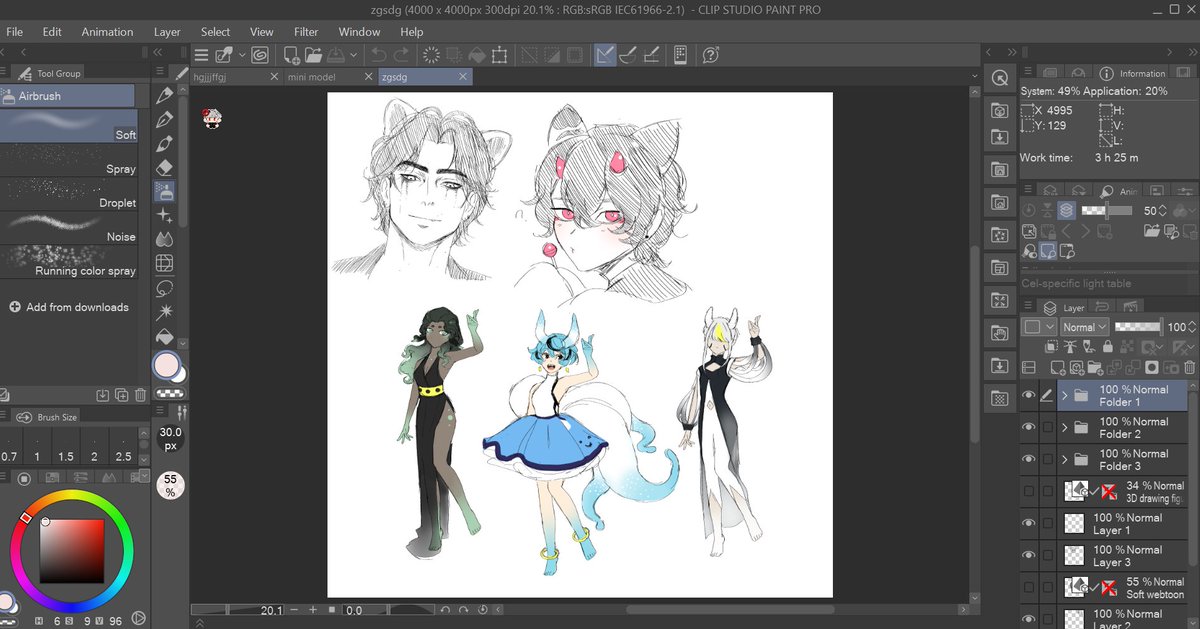Select the Blend tool
Image resolution: width=1200 pixels, height=629 pixels.
point(166,240)
